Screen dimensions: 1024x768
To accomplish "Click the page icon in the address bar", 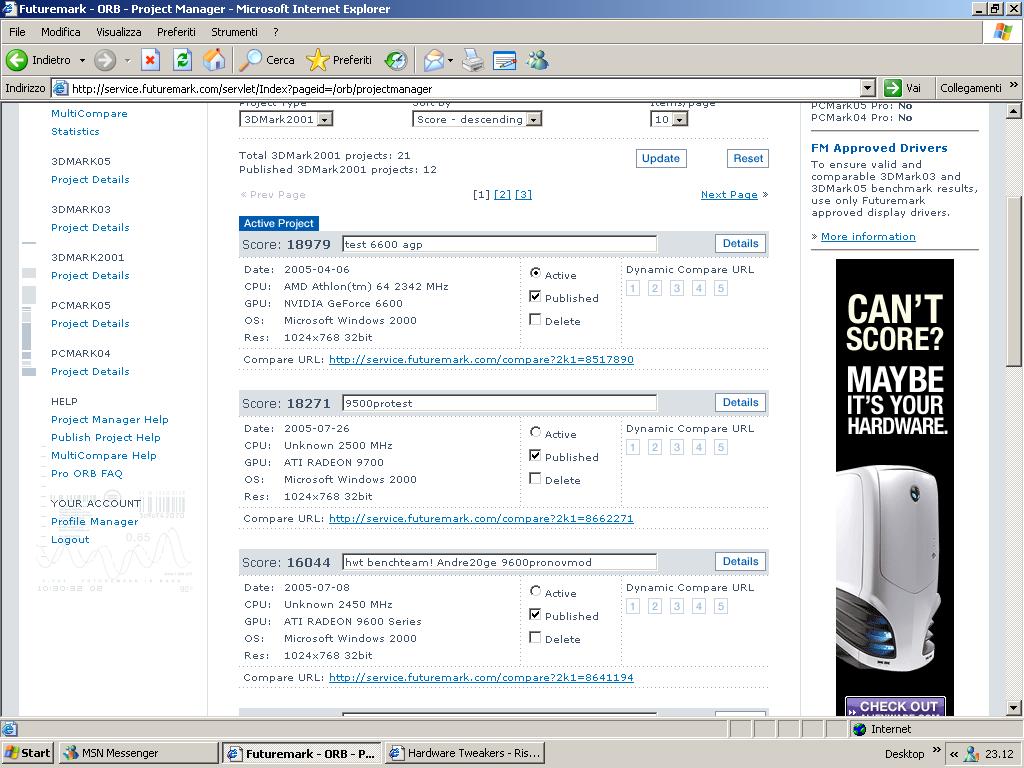I will (60, 88).
